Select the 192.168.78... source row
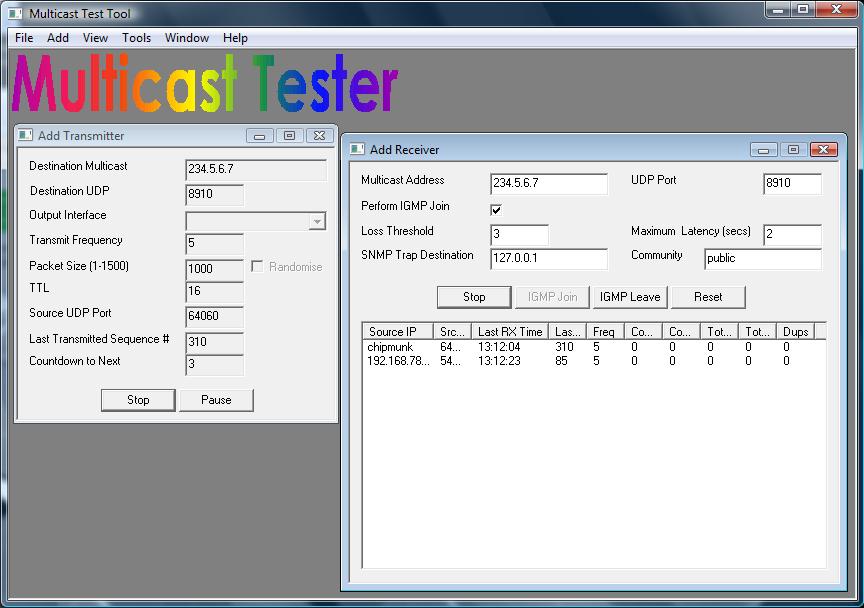The image size is (864, 608). (594, 361)
